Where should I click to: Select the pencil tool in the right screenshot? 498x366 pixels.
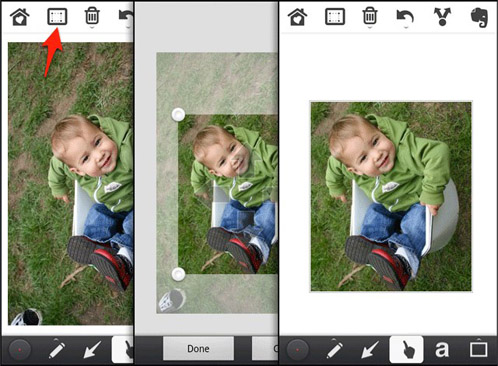pos(334,349)
